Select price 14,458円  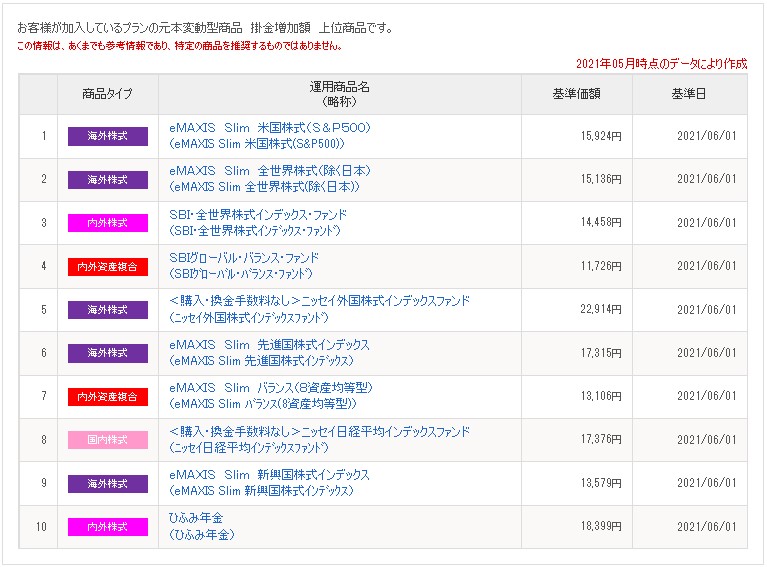click(x=601, y=222)
